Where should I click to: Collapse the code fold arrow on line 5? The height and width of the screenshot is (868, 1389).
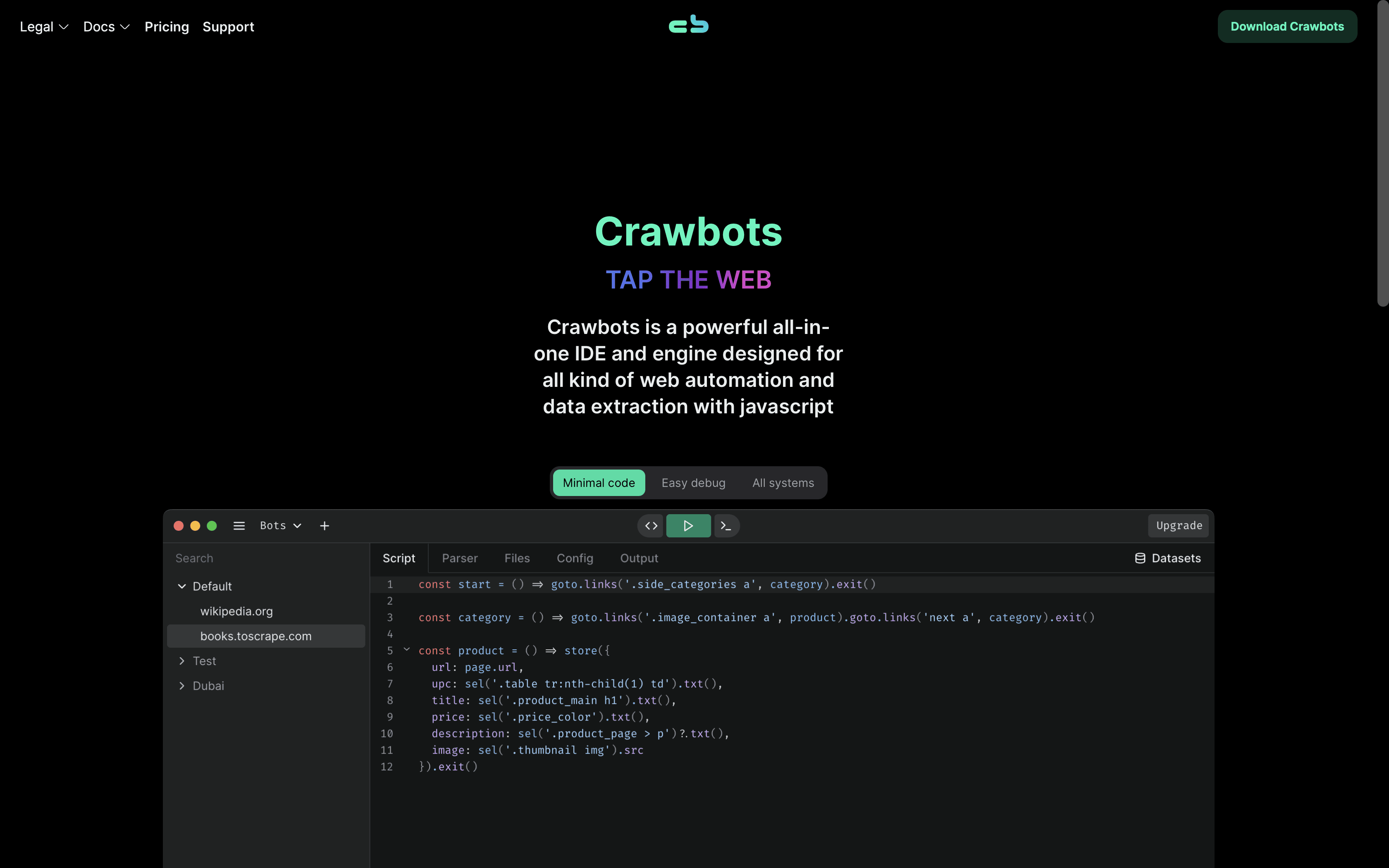(406, 649)
